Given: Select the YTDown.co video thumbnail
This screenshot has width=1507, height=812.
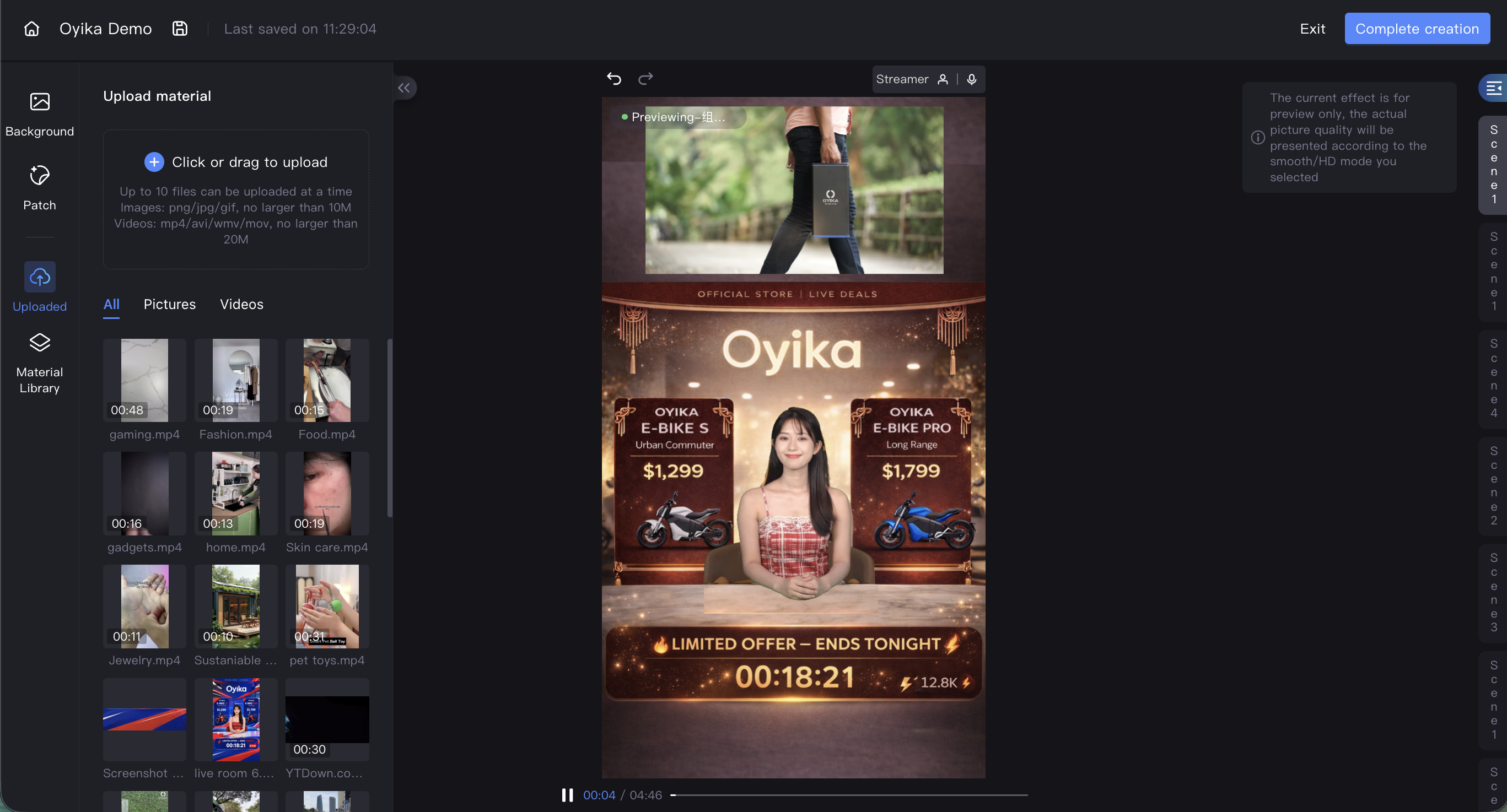Looking at the screenshot, I should [x=327, y=719].
